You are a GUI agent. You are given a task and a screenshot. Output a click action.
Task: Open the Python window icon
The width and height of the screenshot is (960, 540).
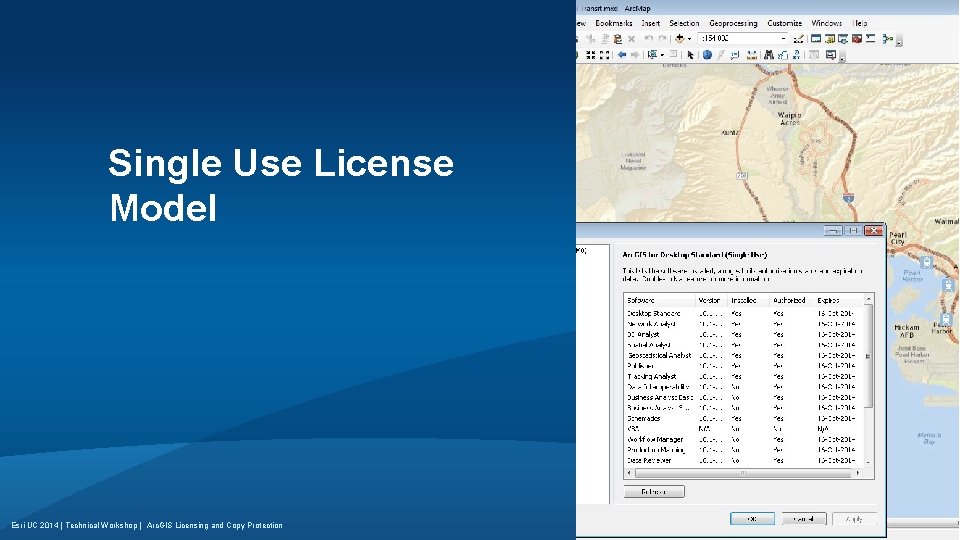870,39
